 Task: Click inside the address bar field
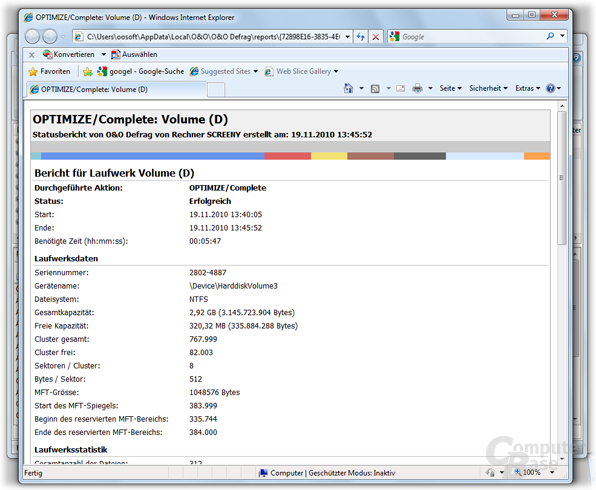click(213, 37)
